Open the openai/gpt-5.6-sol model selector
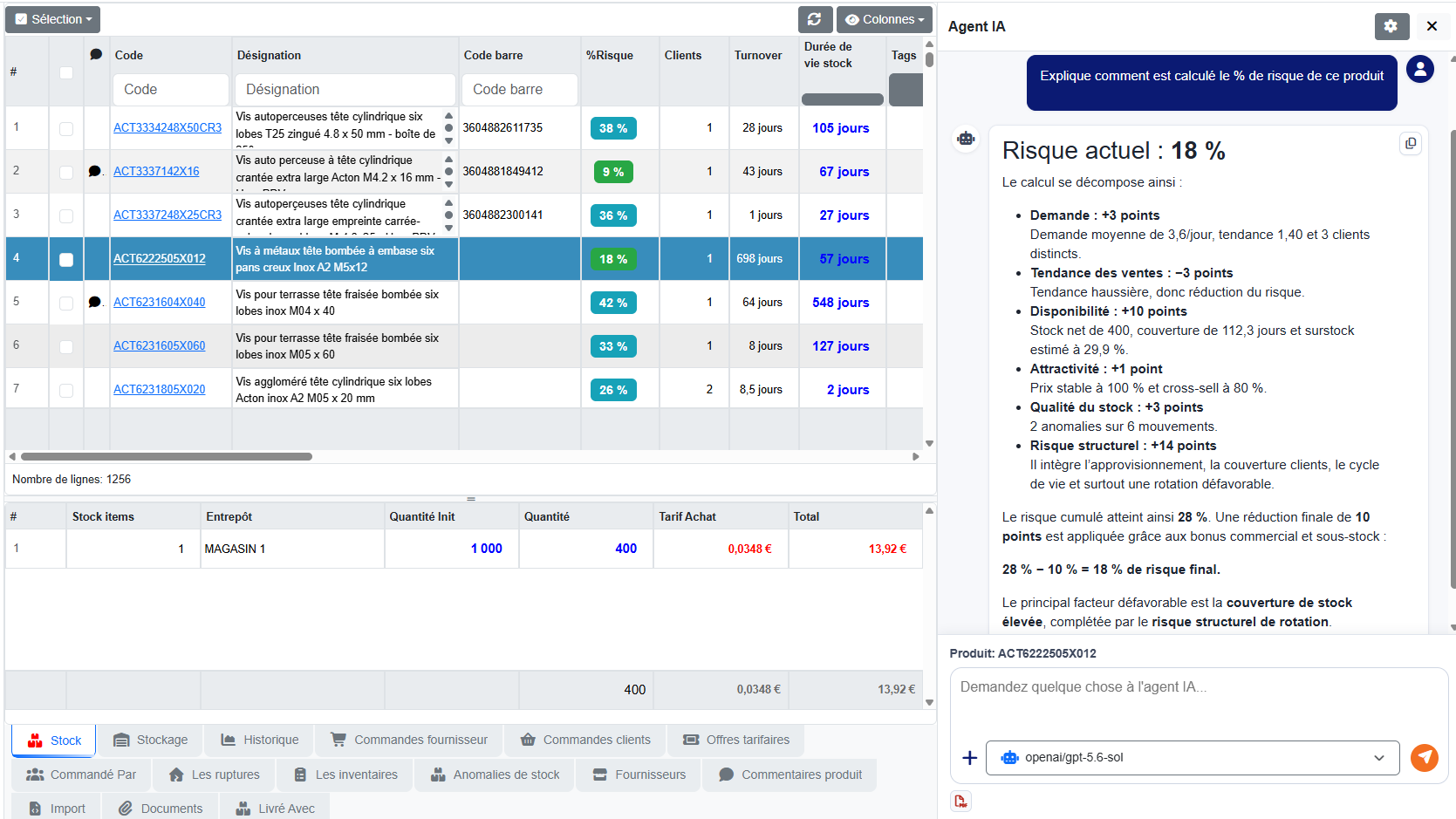Viewport: 1456px width, 819px height. (x=1193, y=758)
